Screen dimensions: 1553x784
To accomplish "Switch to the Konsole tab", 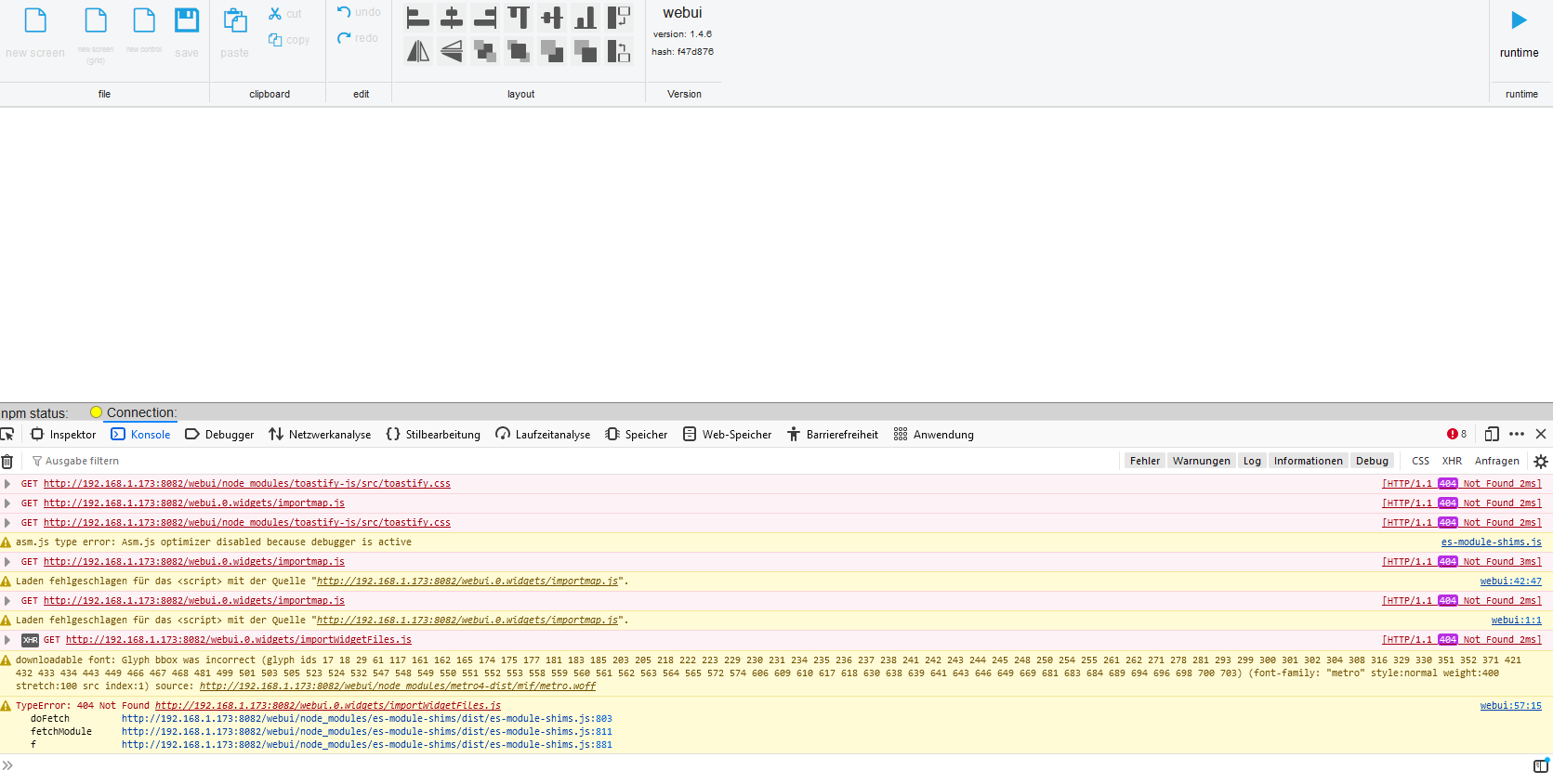I will click(x=141, y=434).
